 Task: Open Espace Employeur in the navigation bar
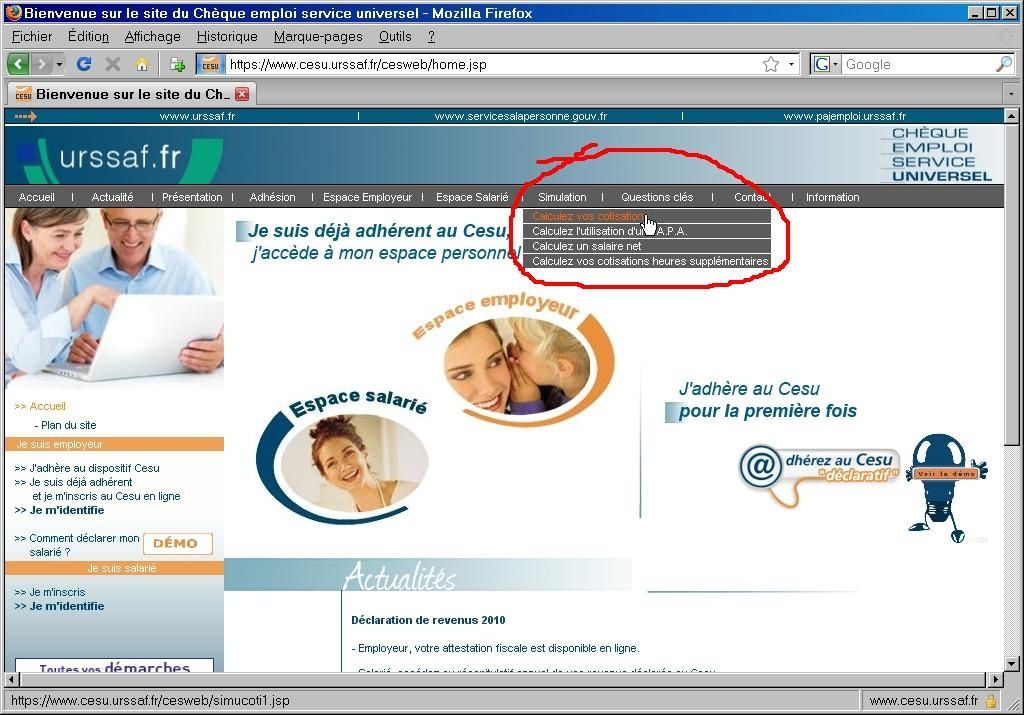click(368, 197)
